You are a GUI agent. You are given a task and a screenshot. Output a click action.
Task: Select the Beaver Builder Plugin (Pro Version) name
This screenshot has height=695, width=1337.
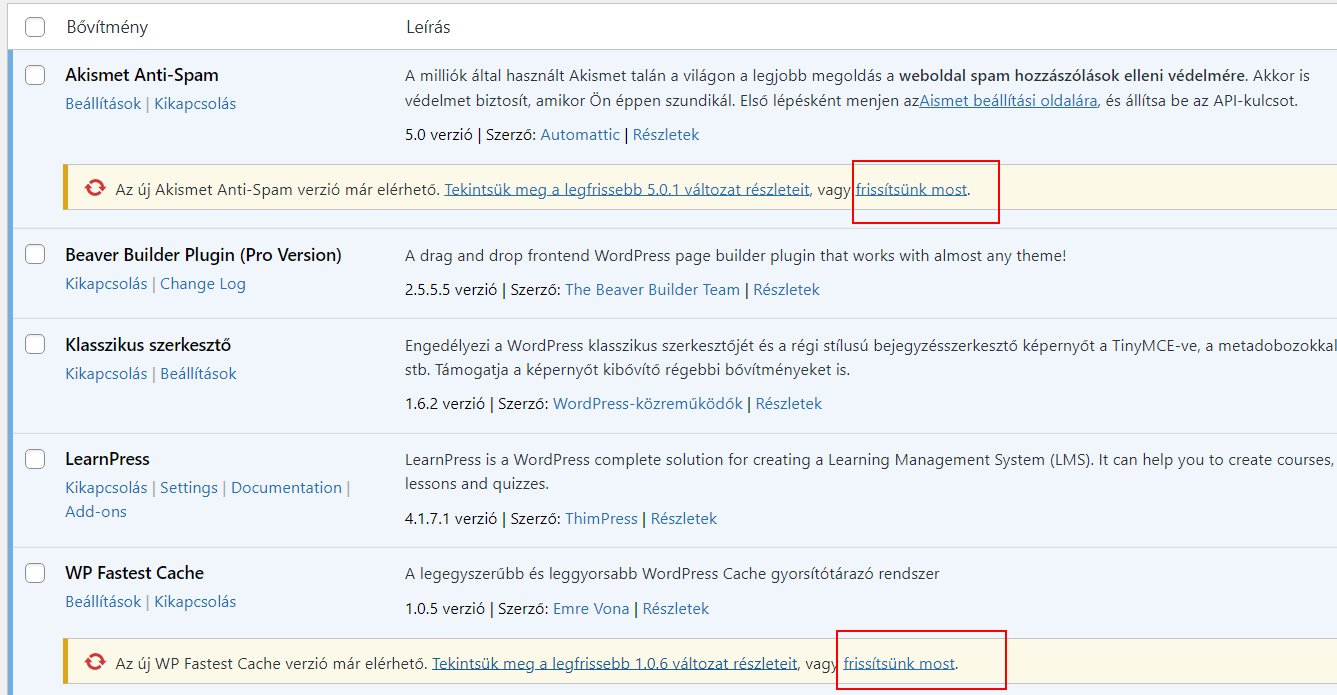click(203, 255)
